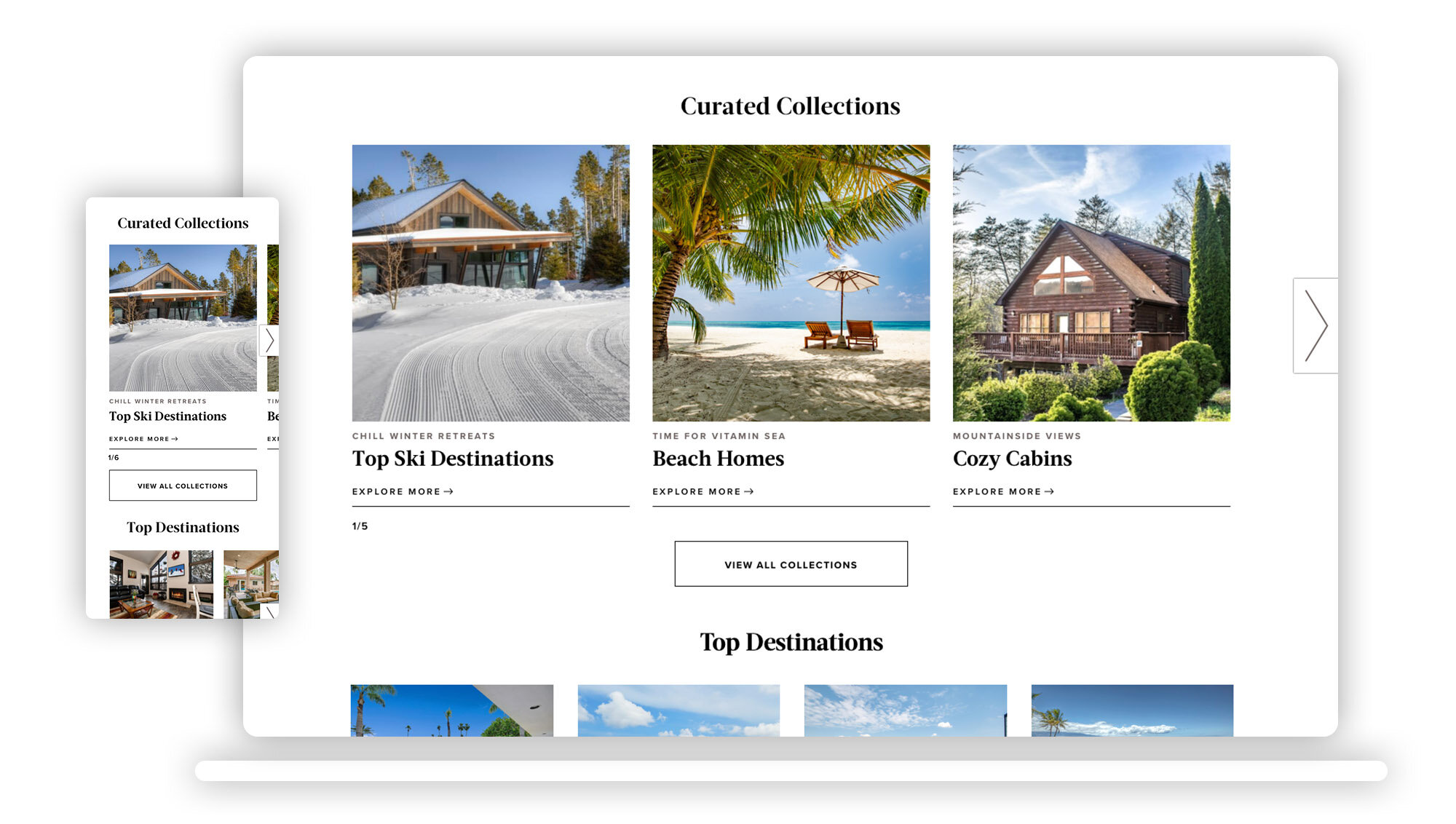Click the mobile carousel next arrow
The height and width of the screenshot is (824, 1456).
(x=269, y=340)
